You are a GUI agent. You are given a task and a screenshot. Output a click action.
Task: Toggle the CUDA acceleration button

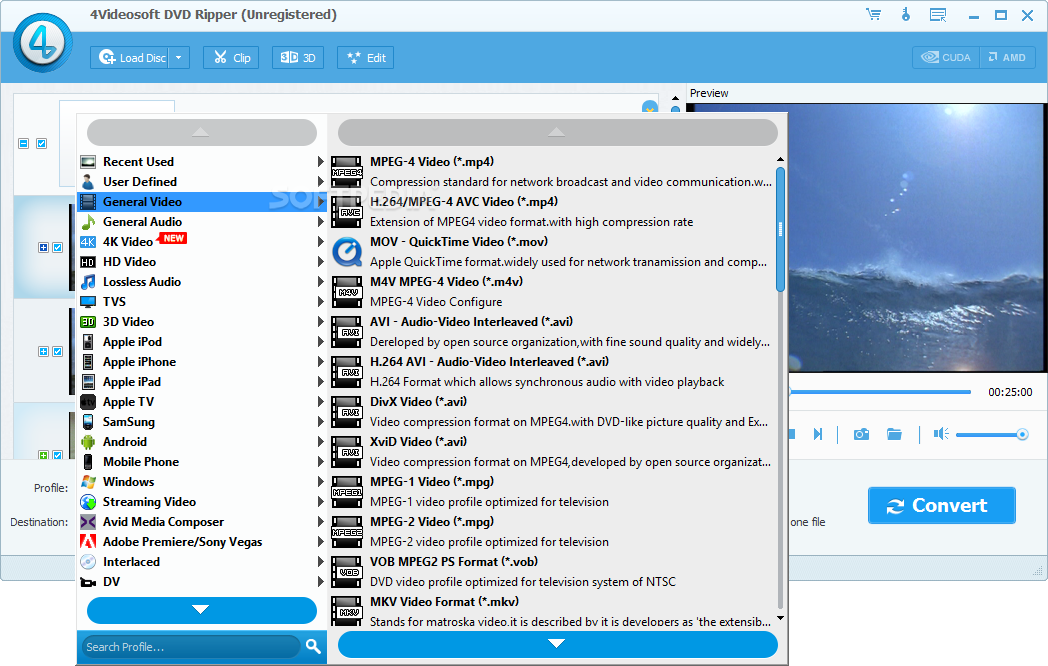coord(946,58)
